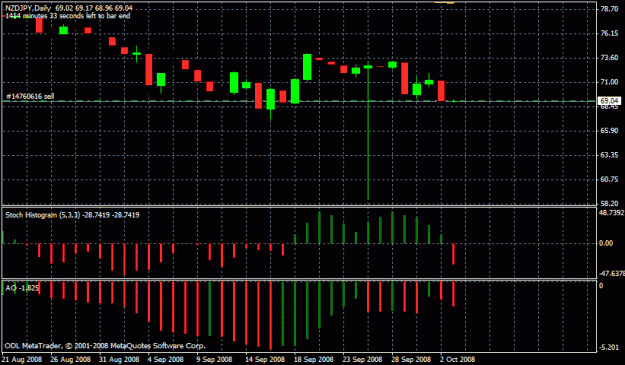Click the 9 Sep 2008 date label
The width and height of the screenshot is (625, 365).
pos(214,359)
